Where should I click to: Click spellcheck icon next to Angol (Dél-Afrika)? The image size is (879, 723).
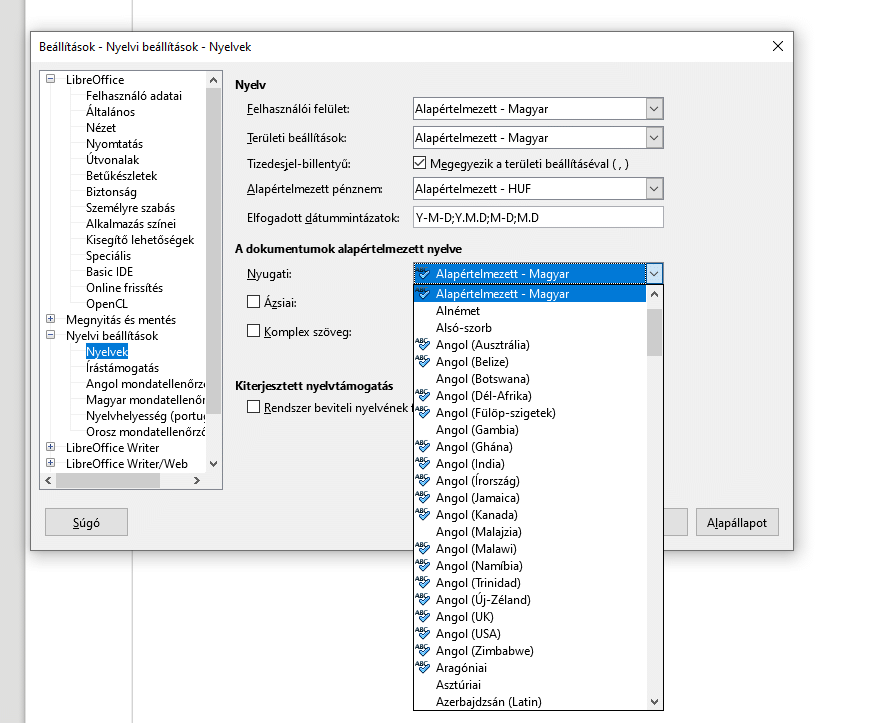pos(423,395)
